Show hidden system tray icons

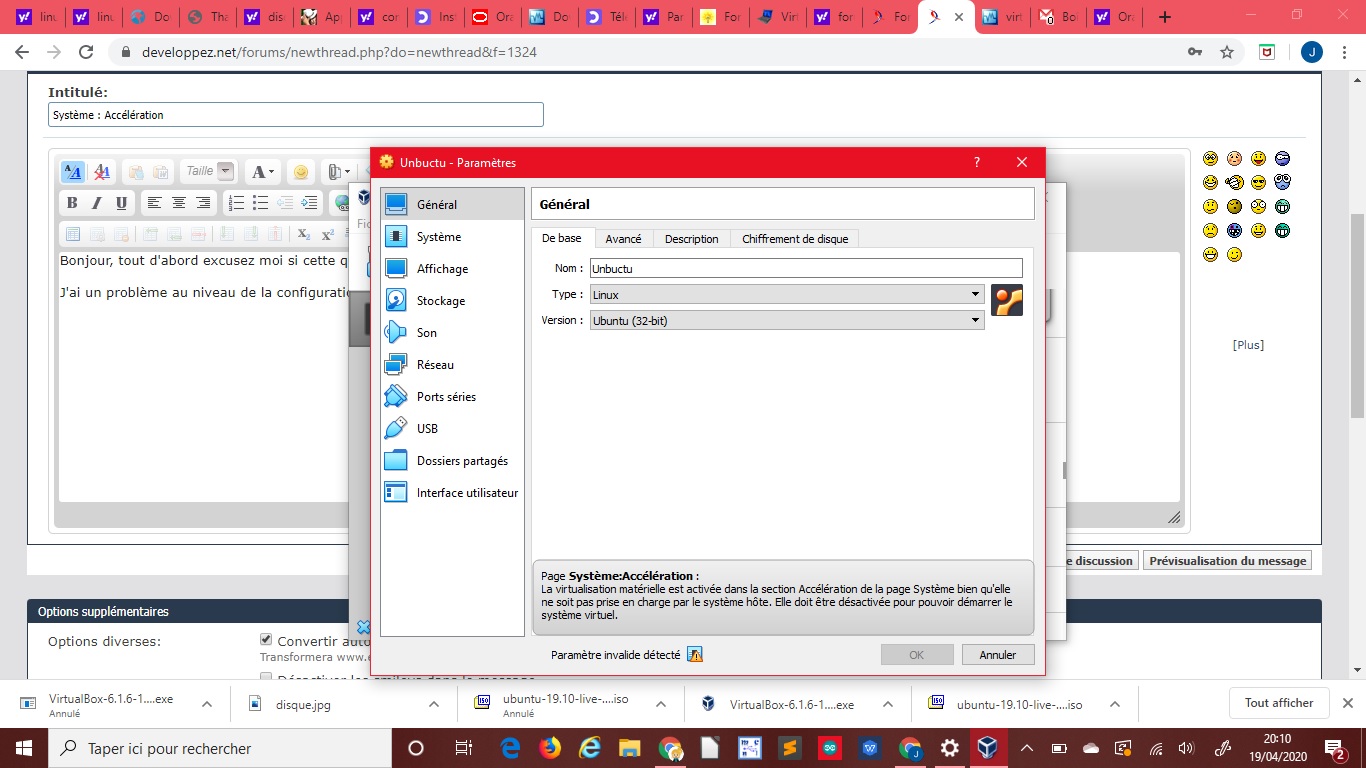(1027, 748)
